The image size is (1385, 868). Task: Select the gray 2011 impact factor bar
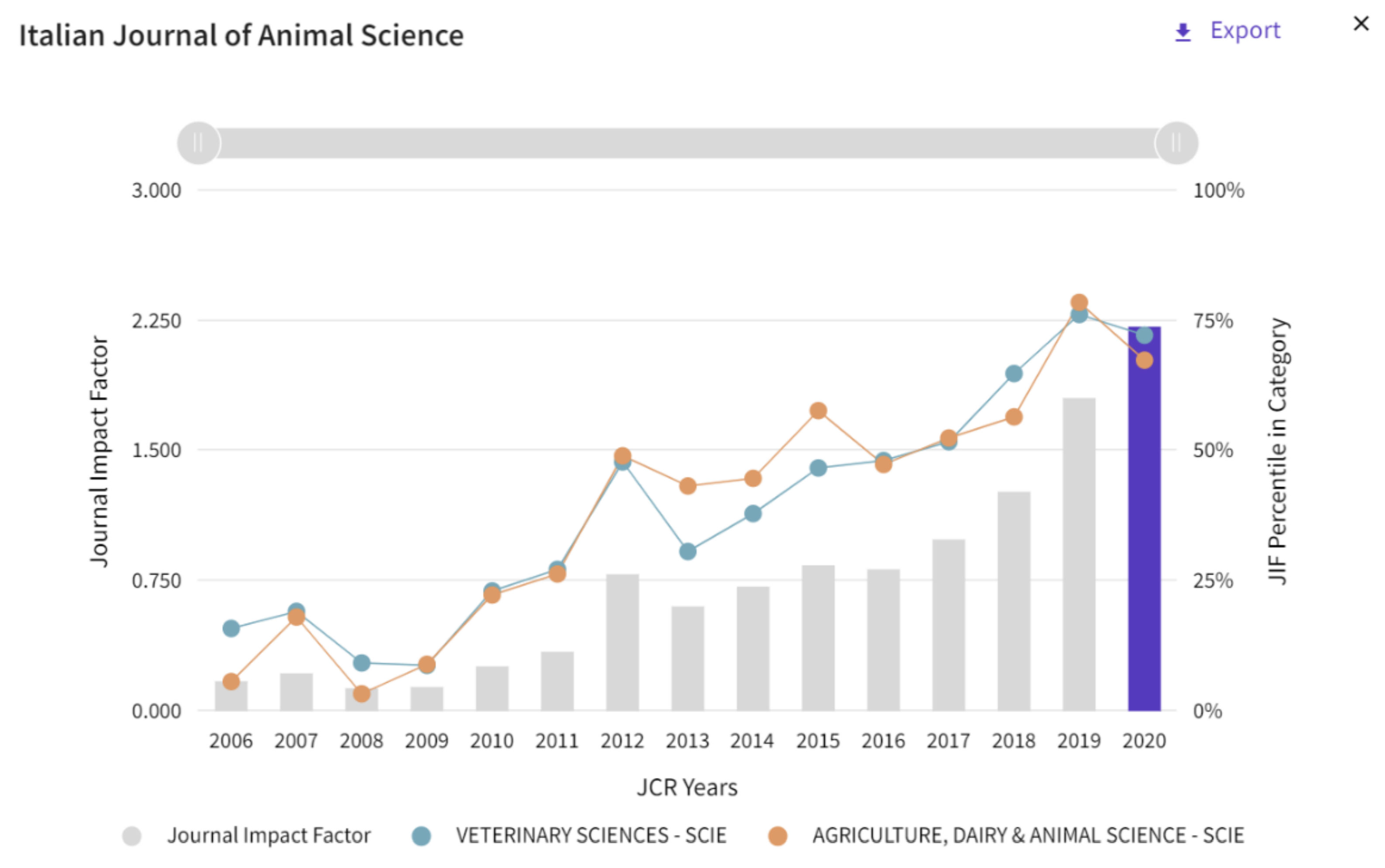[x=557, y=681]
